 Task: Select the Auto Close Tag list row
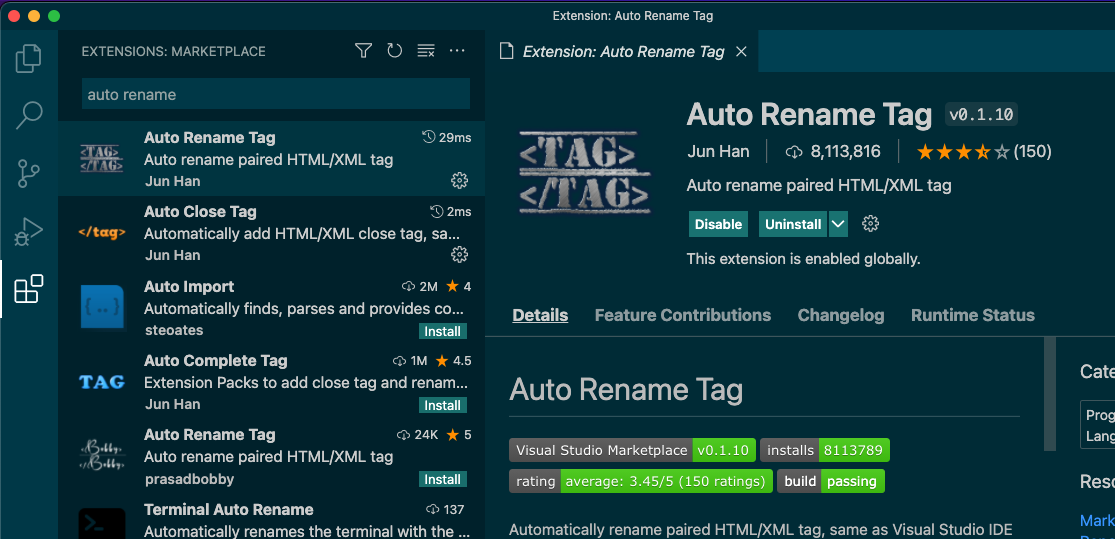pos(272,233)
